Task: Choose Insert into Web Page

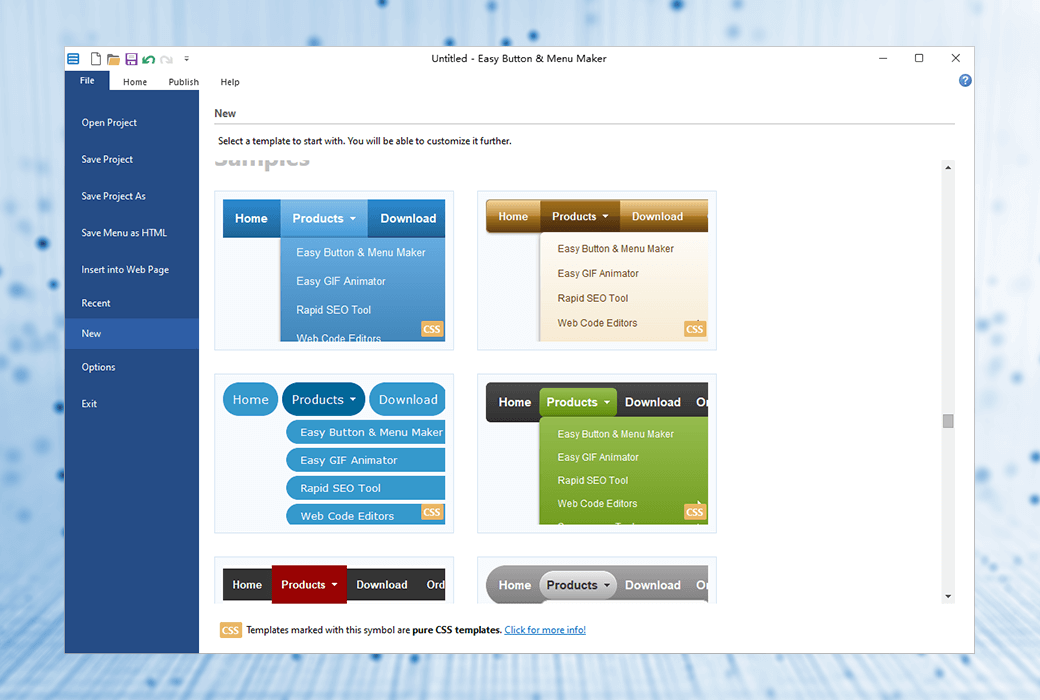Action: tap(132, 269)
